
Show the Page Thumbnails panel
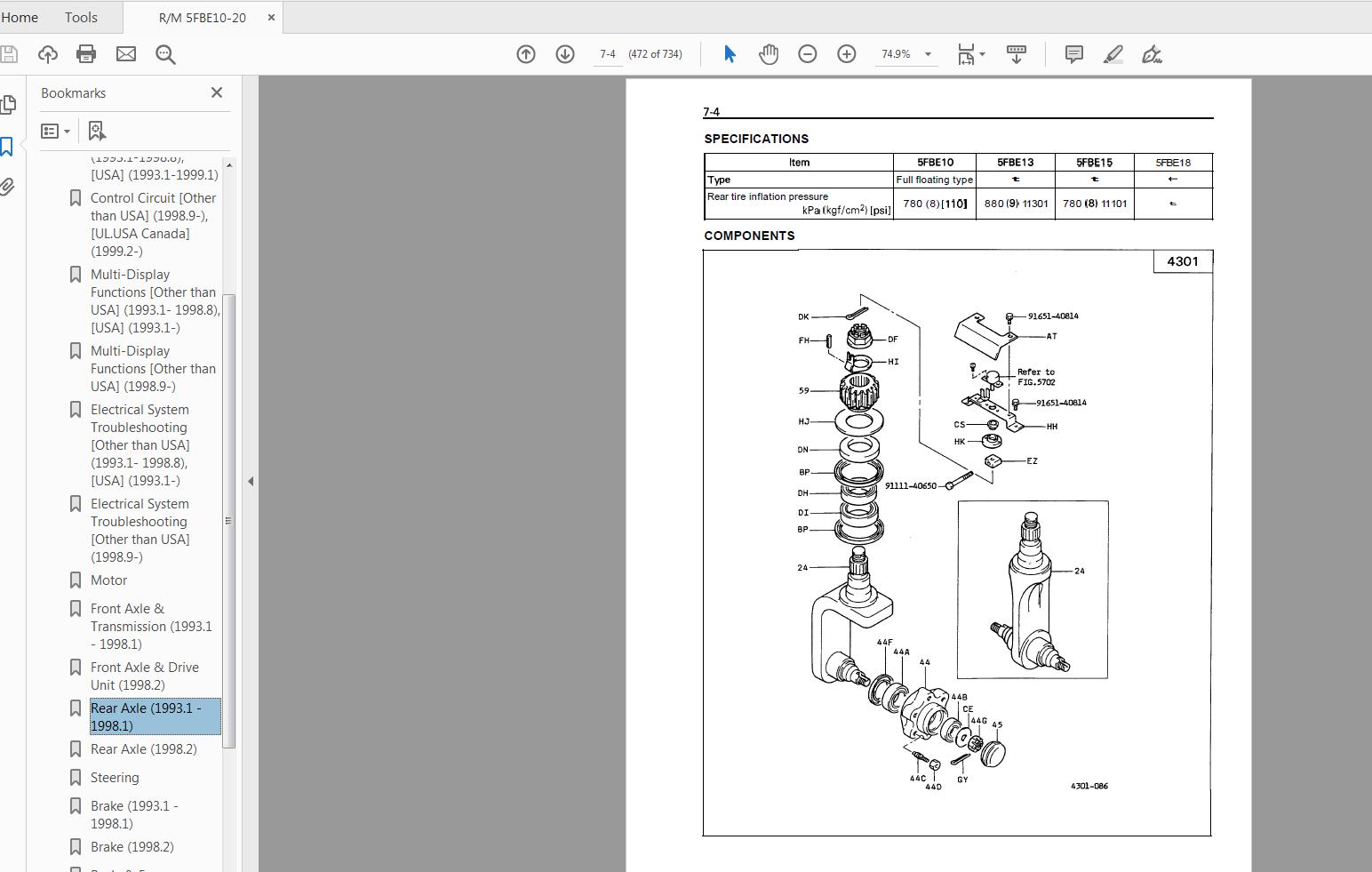(9, 104)
